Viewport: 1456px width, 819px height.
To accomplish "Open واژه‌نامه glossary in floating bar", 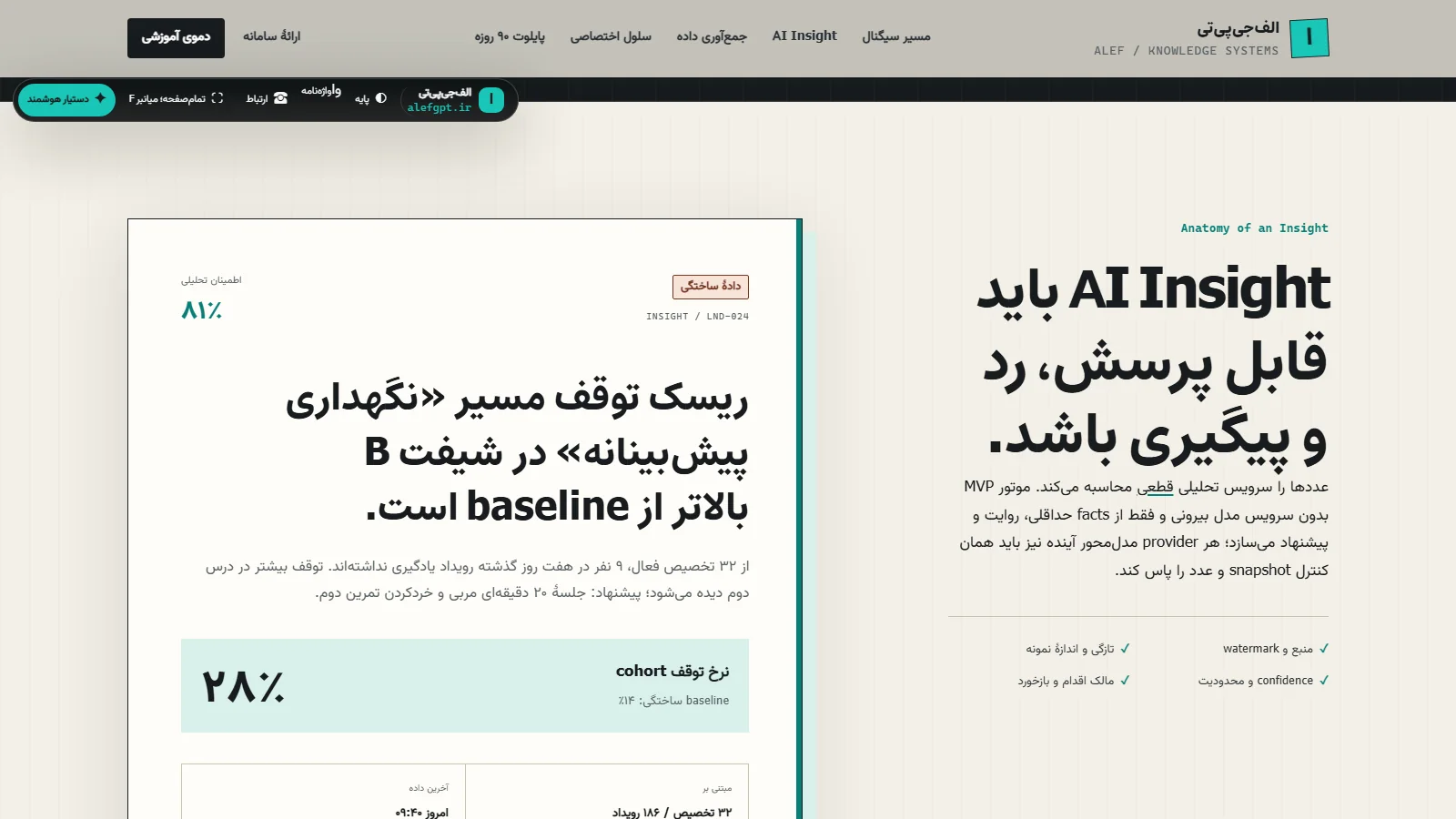I will (x=321, y=91).
